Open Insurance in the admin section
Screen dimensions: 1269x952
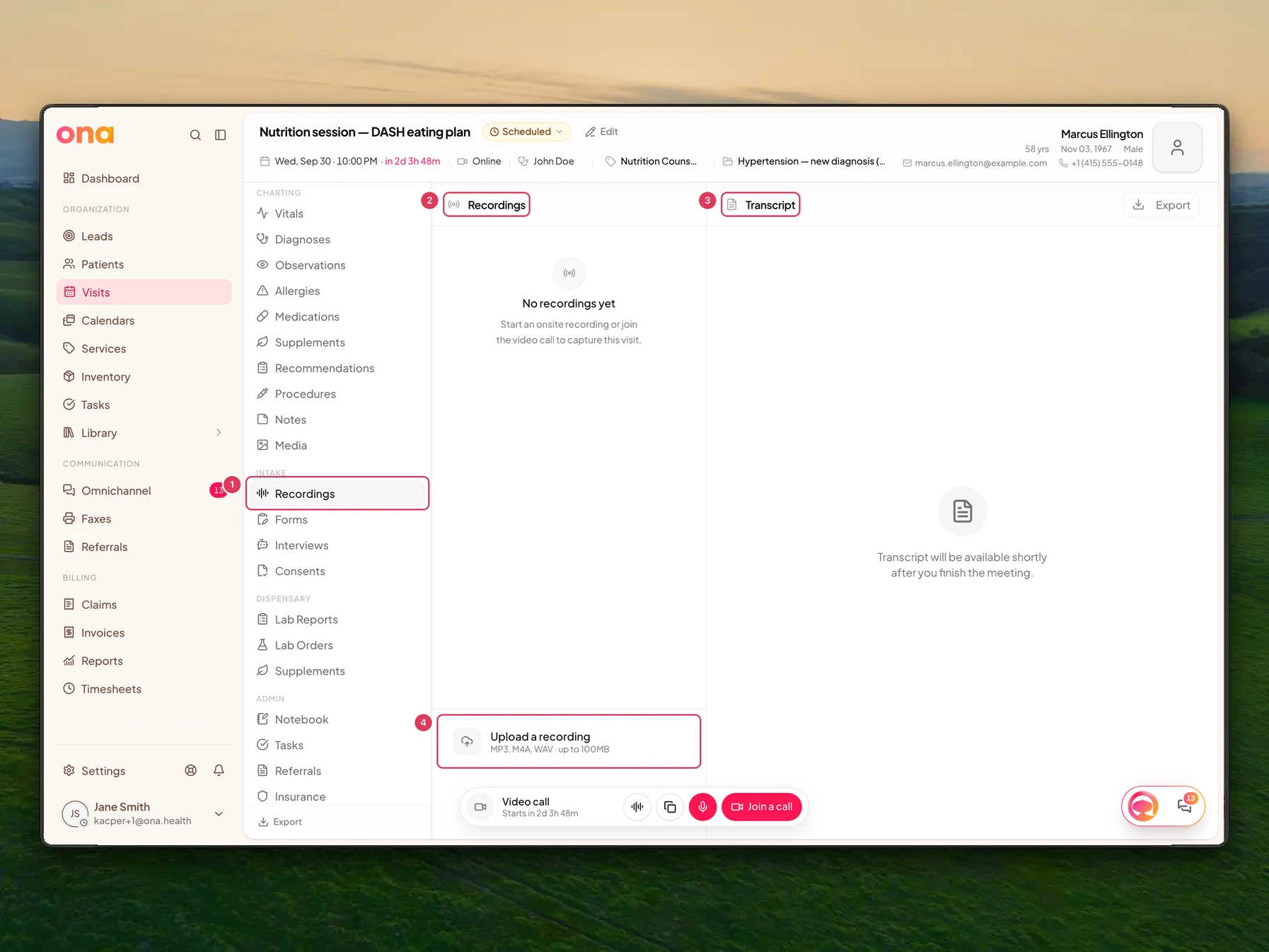[x=338, y=796]
